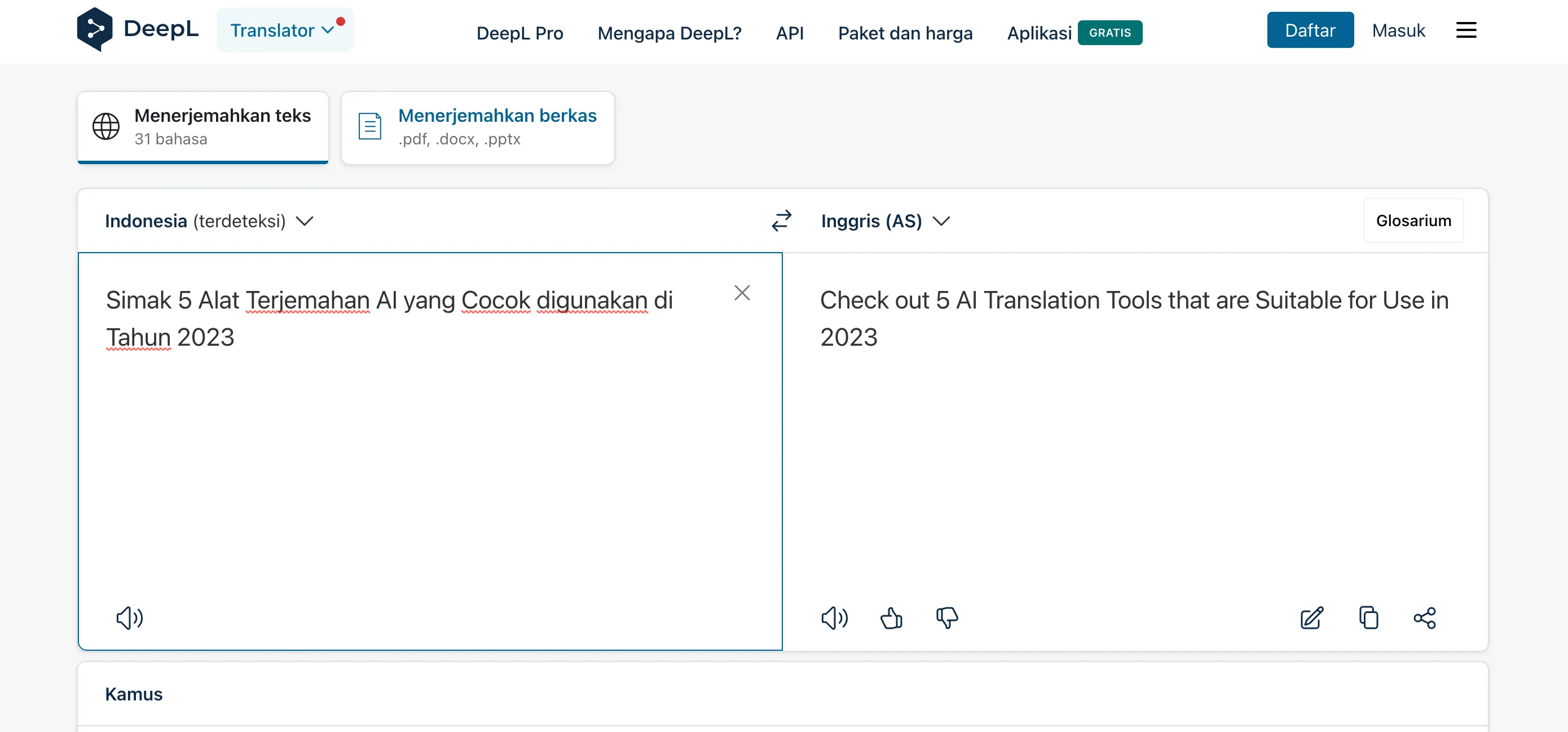Open the hamburger menu
1568x732 pixels.
[x=1466, y=30]
